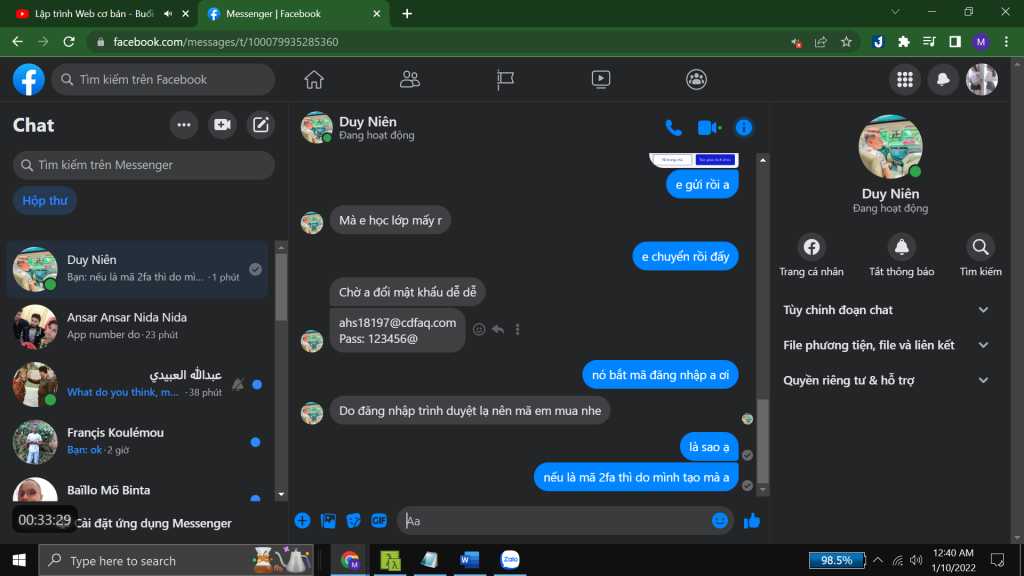Compose a new message
Image resolution: width=1024 pixels, height=576 pixels.
pyautogui.click(x=260, y=125)
